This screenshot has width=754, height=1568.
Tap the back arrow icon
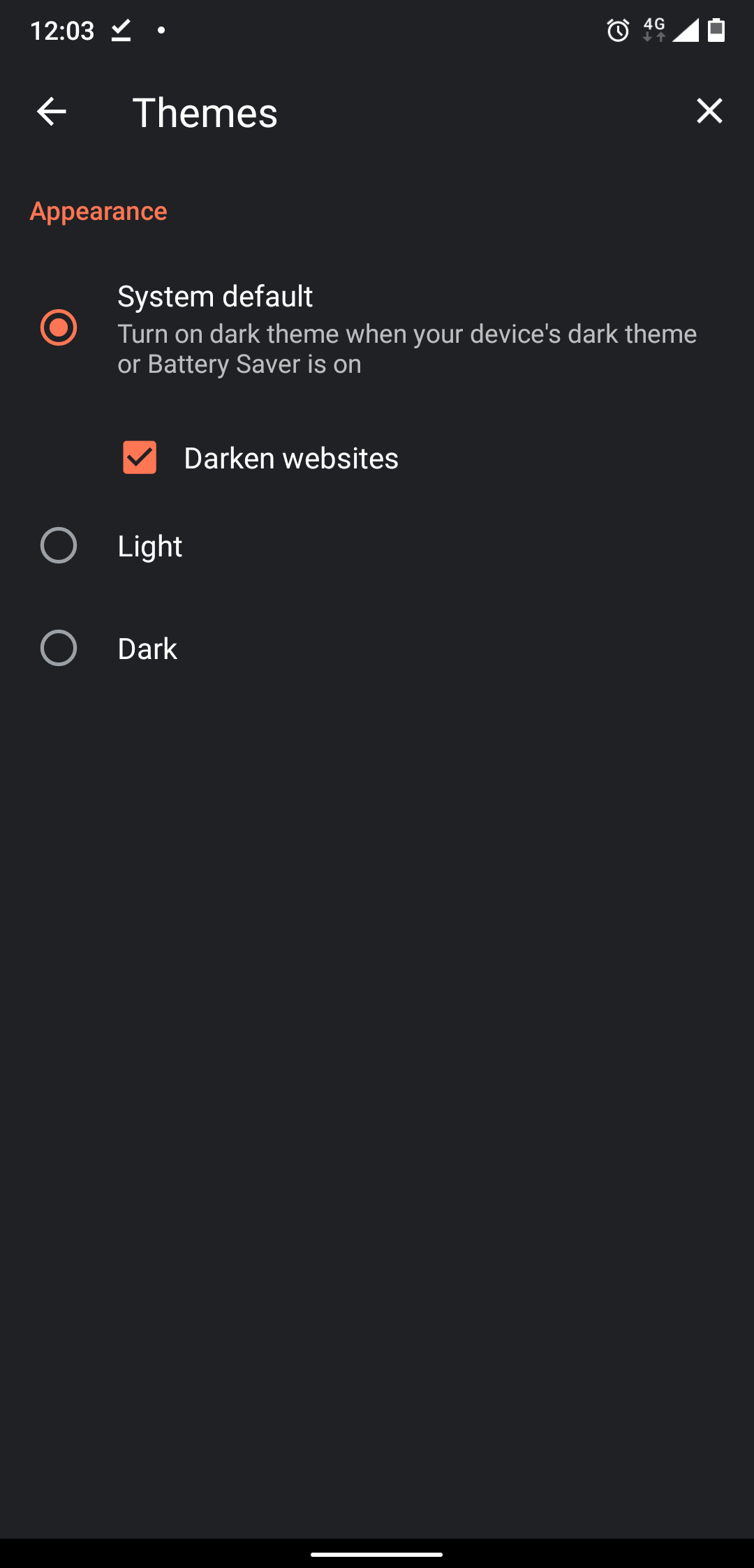pyautogui.click(x=52, y=112)
